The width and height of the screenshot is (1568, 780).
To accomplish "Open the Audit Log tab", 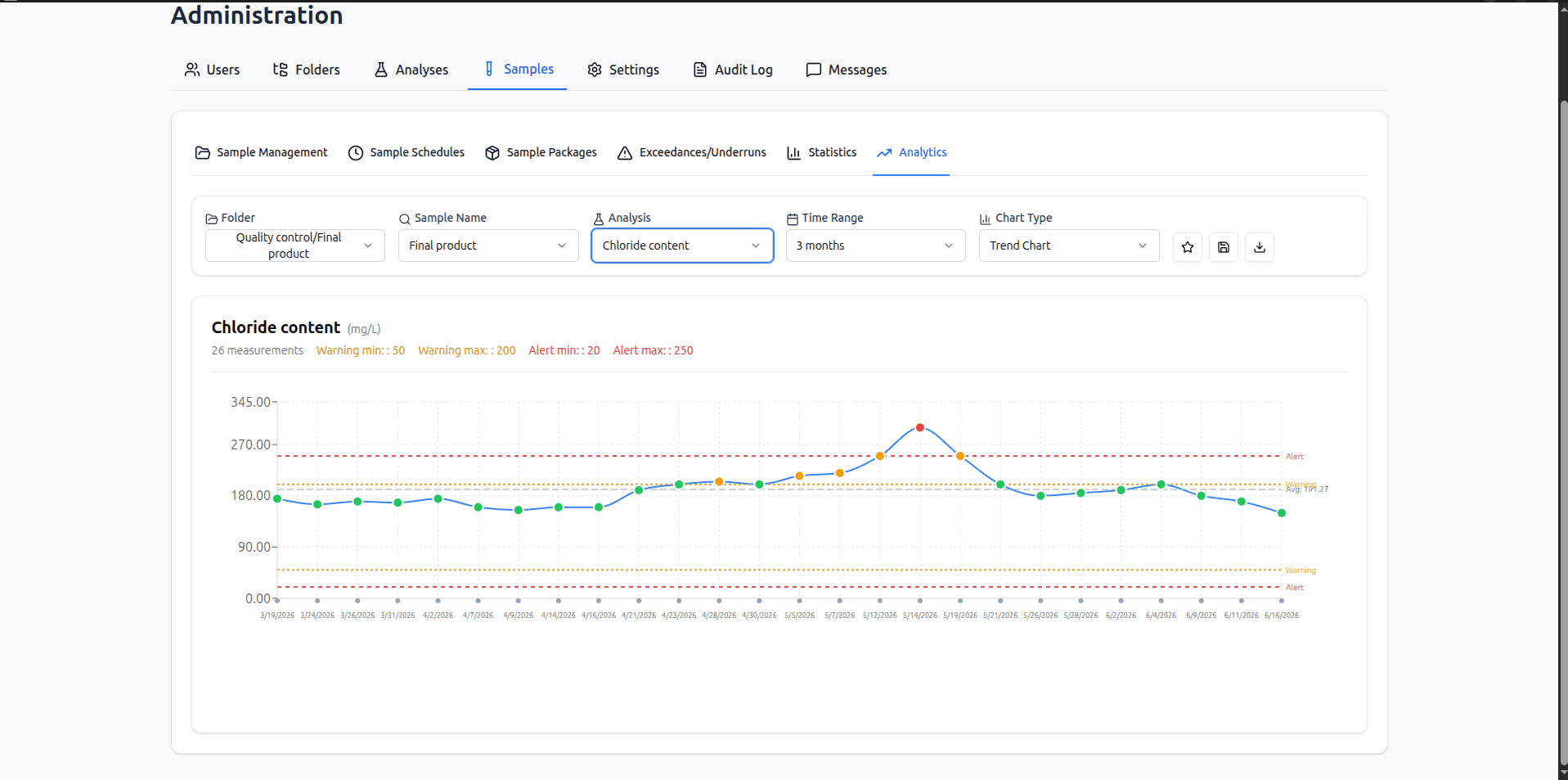I will click(733, 70).
